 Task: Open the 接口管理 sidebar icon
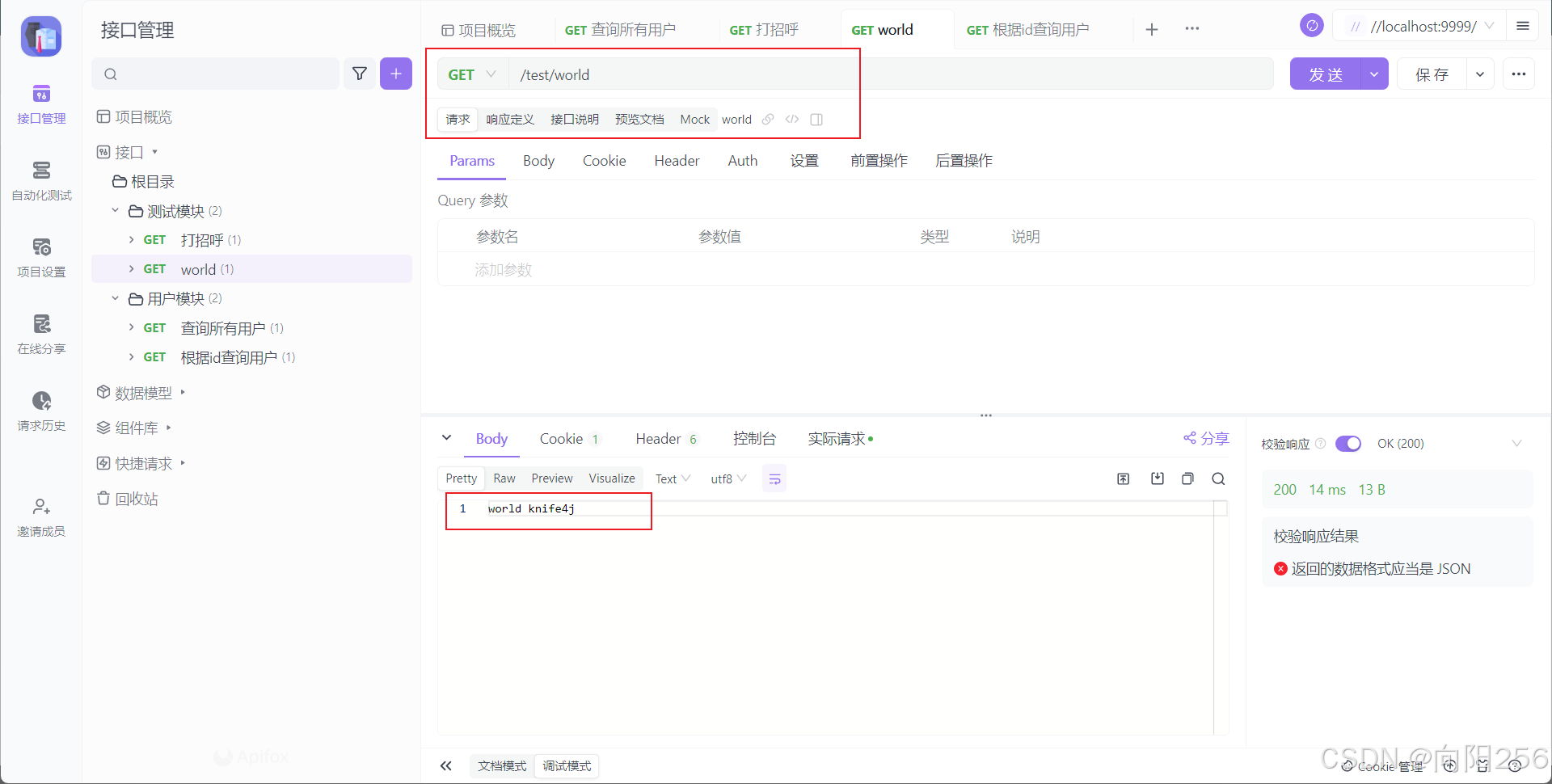click(x=41, y=104)
